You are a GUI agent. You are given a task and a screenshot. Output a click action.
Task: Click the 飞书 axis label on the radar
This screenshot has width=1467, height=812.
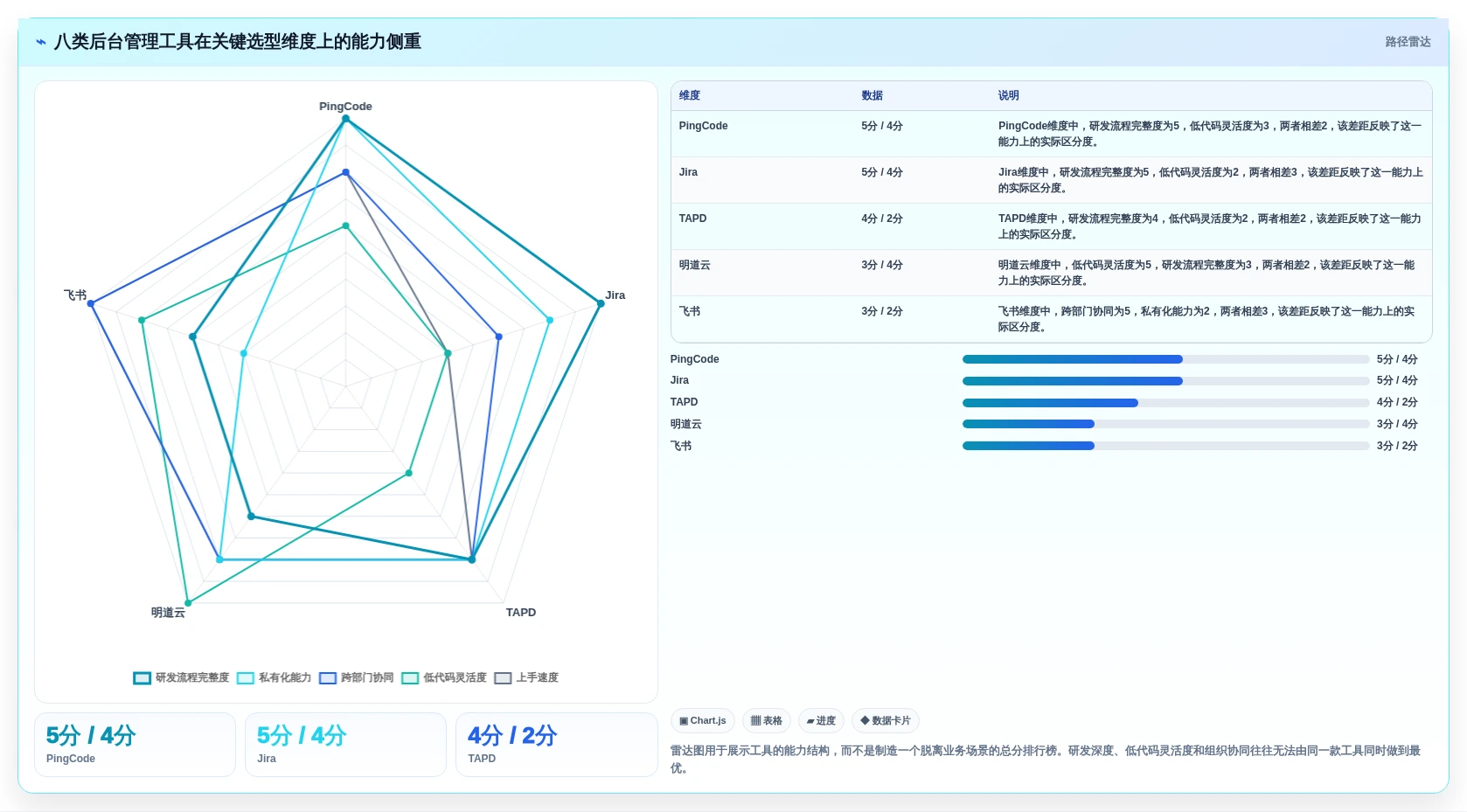[x=75, y=295]
